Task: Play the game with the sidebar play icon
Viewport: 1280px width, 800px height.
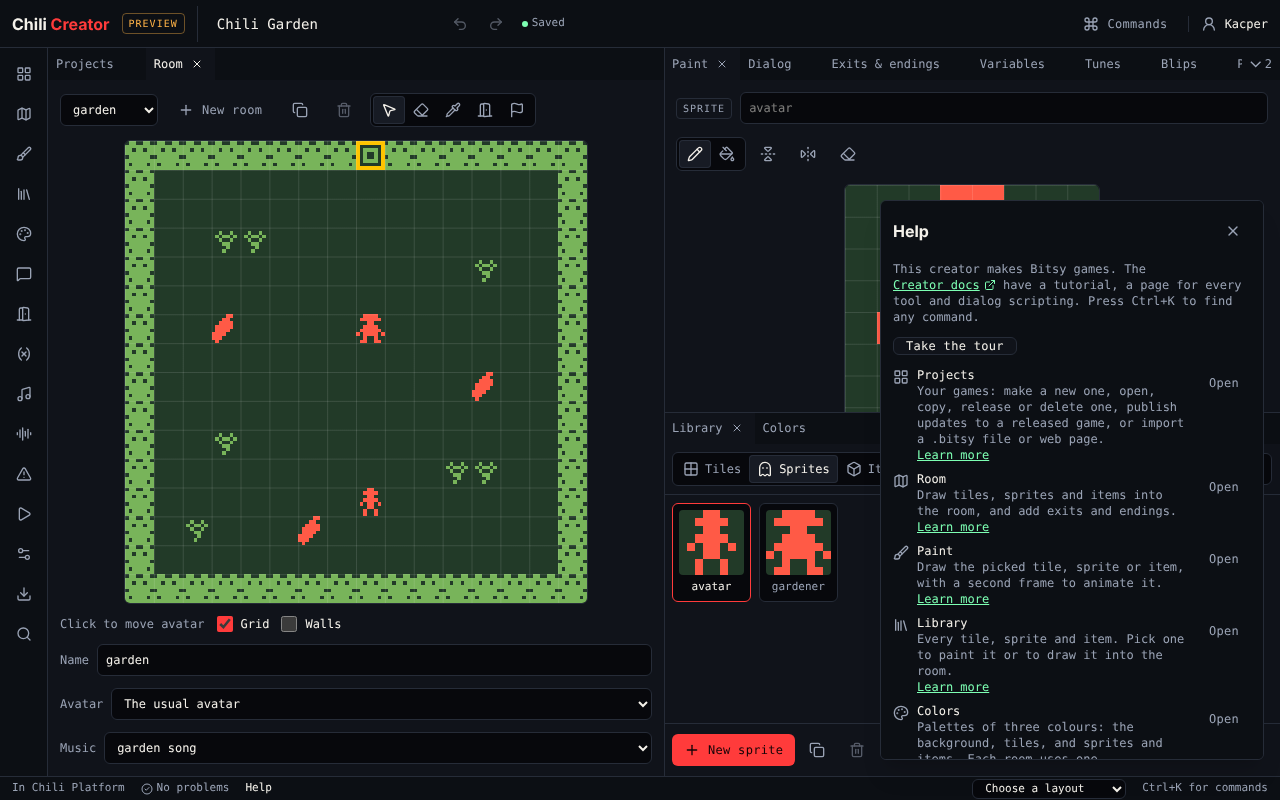Action: (24, 514)
